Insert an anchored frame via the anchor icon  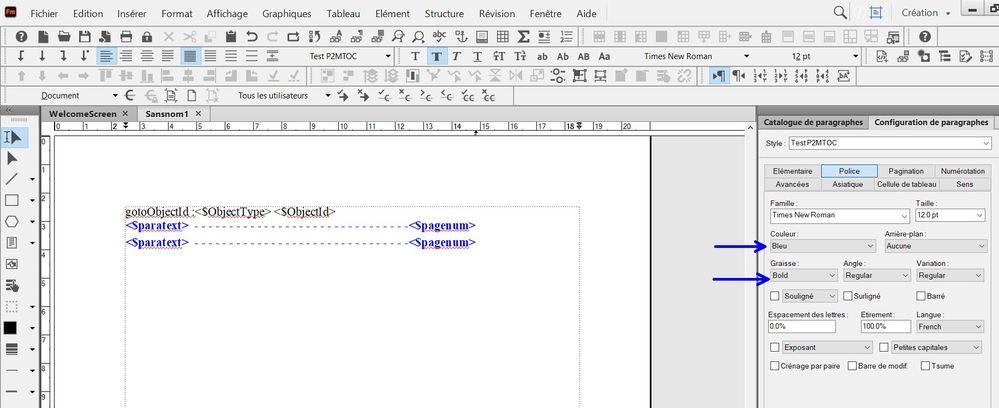click(x=460, y=36)
